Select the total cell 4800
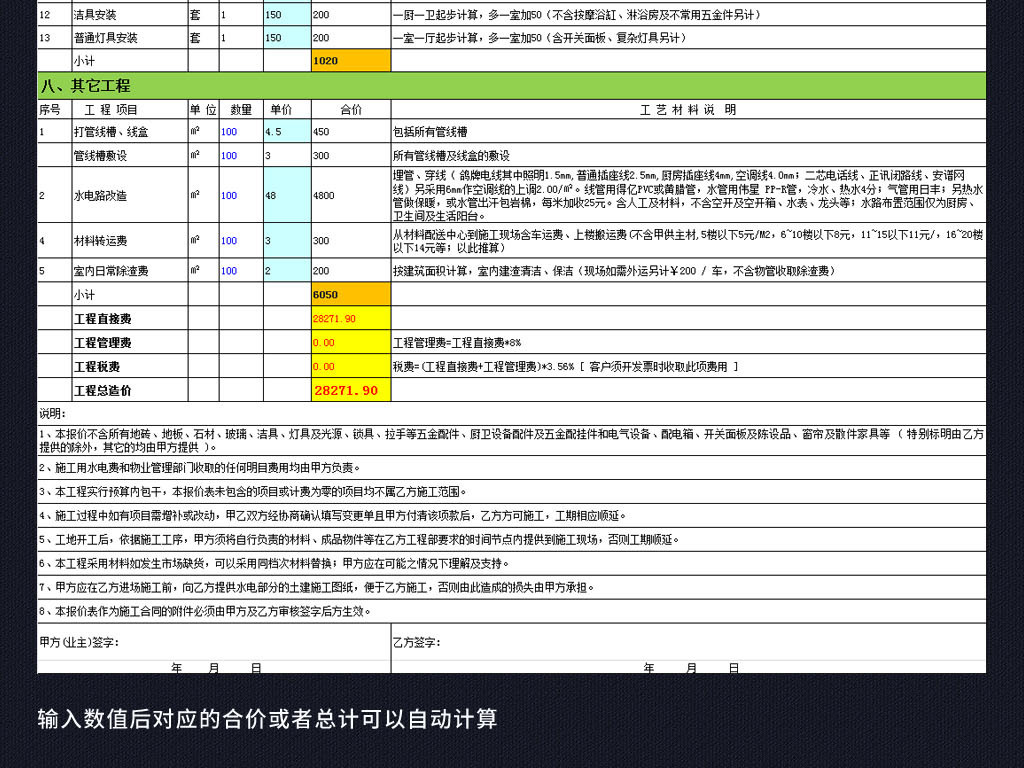This screenshot has height=768, width=1024. [x=351, y=195]
